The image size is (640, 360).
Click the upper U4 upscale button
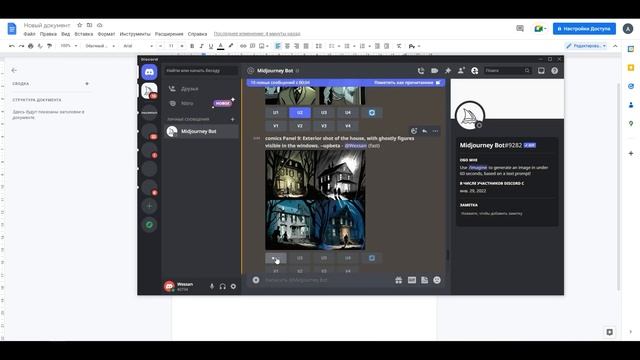tap(348, 113)
